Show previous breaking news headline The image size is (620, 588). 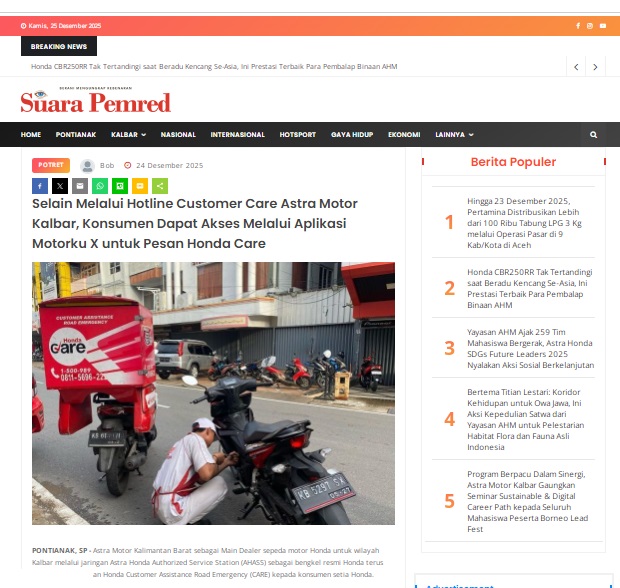pyautogui.click(x=576, y=67)
